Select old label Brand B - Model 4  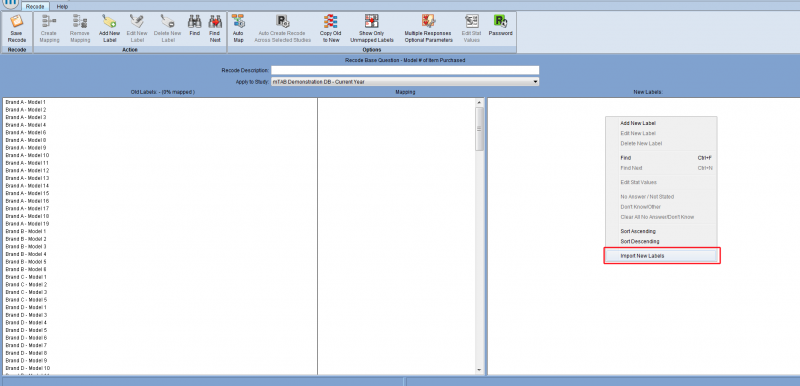26,254
